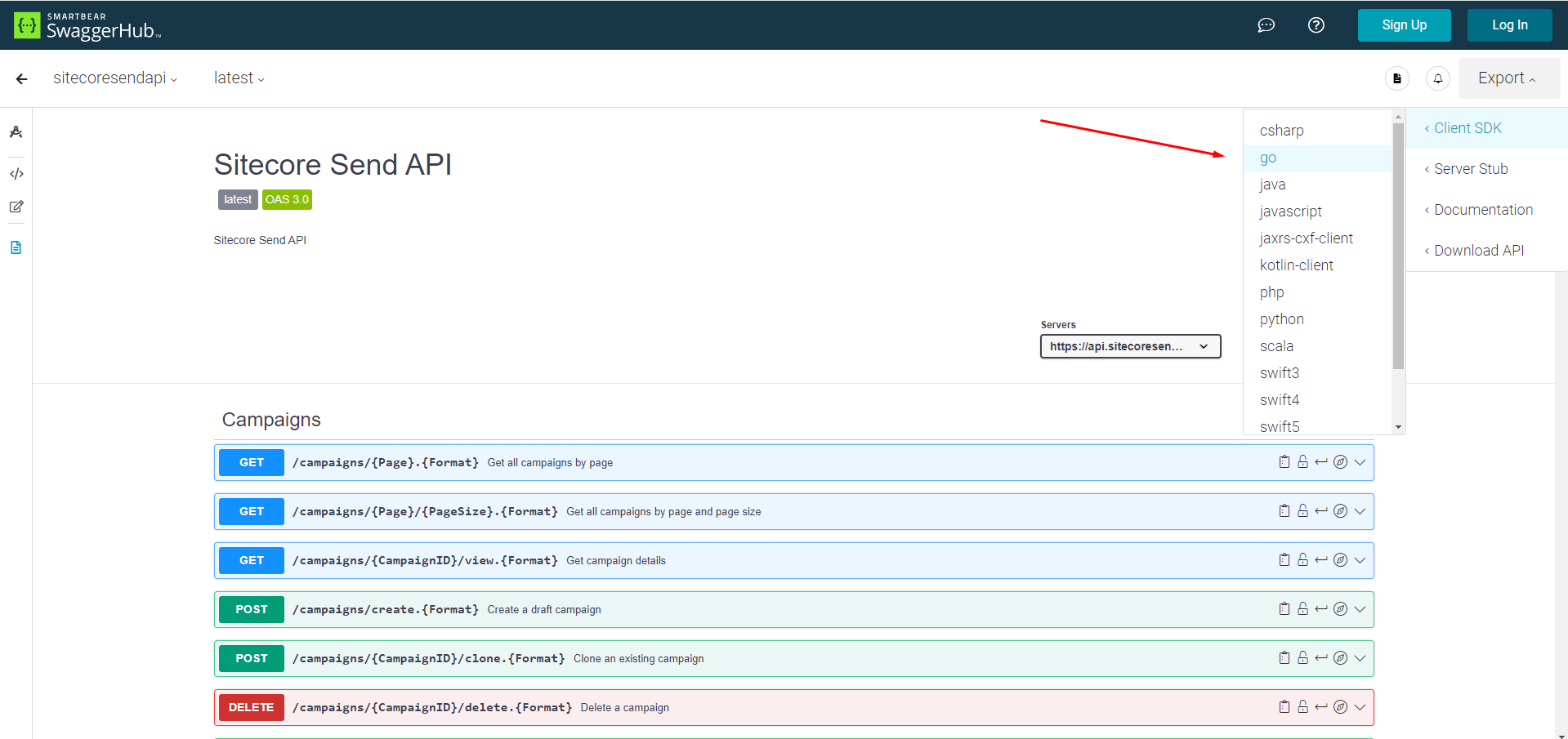Click GET /campaigns/{CampaignID}/view method button

(x=252, y=560)
